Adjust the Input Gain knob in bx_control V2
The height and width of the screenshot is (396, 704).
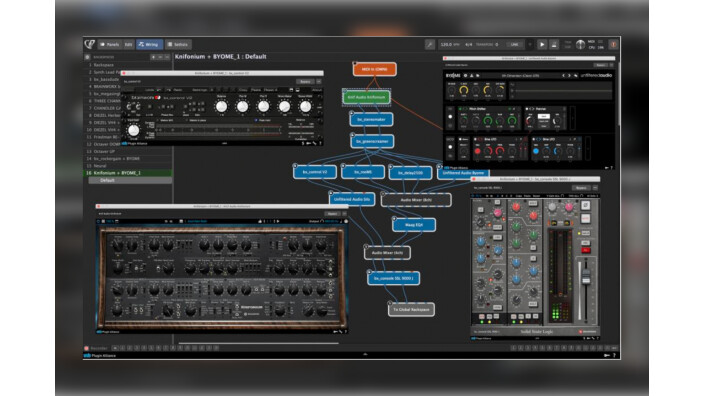pyautogui.click(x=133, y=130)
